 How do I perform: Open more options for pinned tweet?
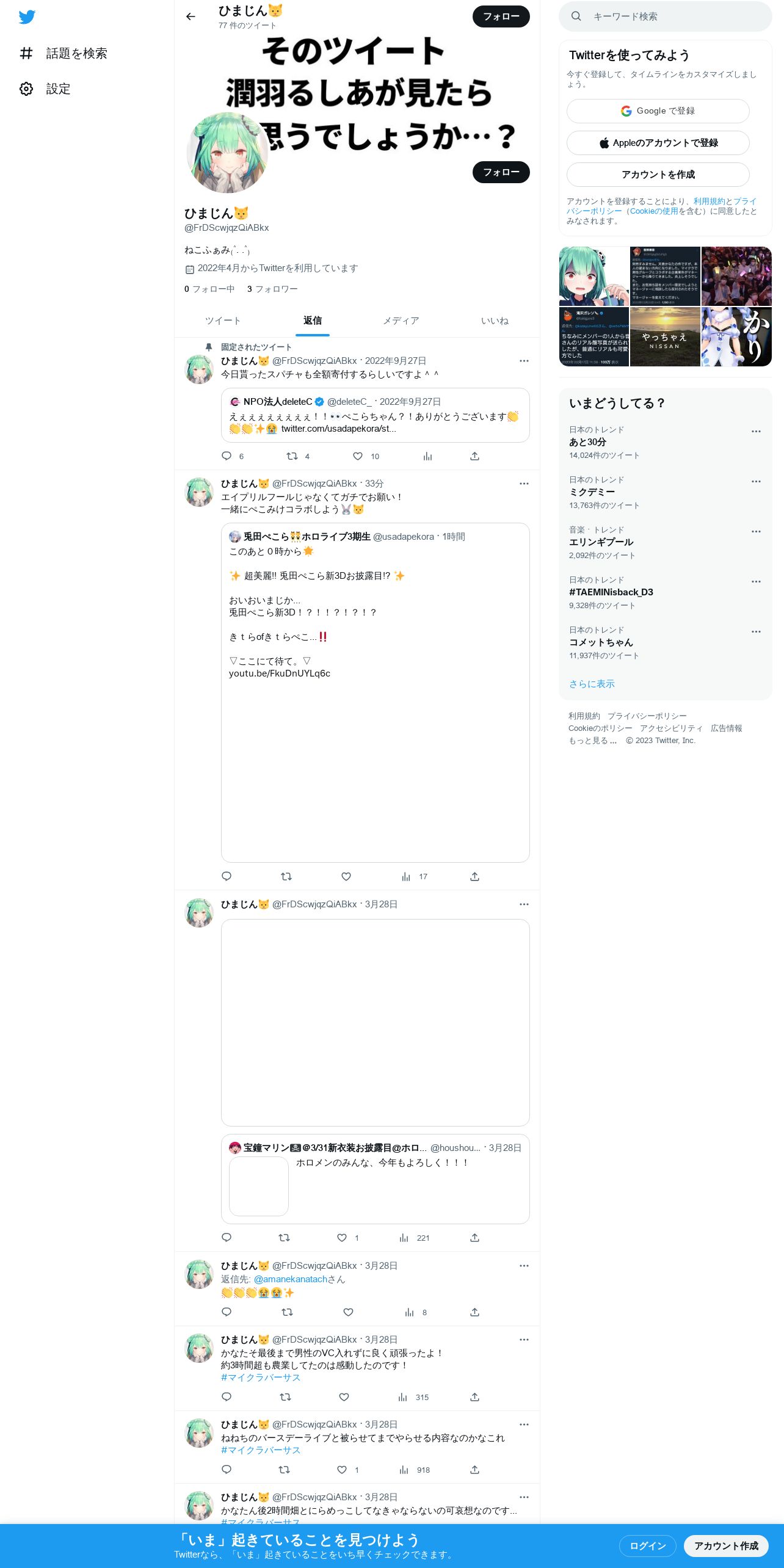click(524, 361)
